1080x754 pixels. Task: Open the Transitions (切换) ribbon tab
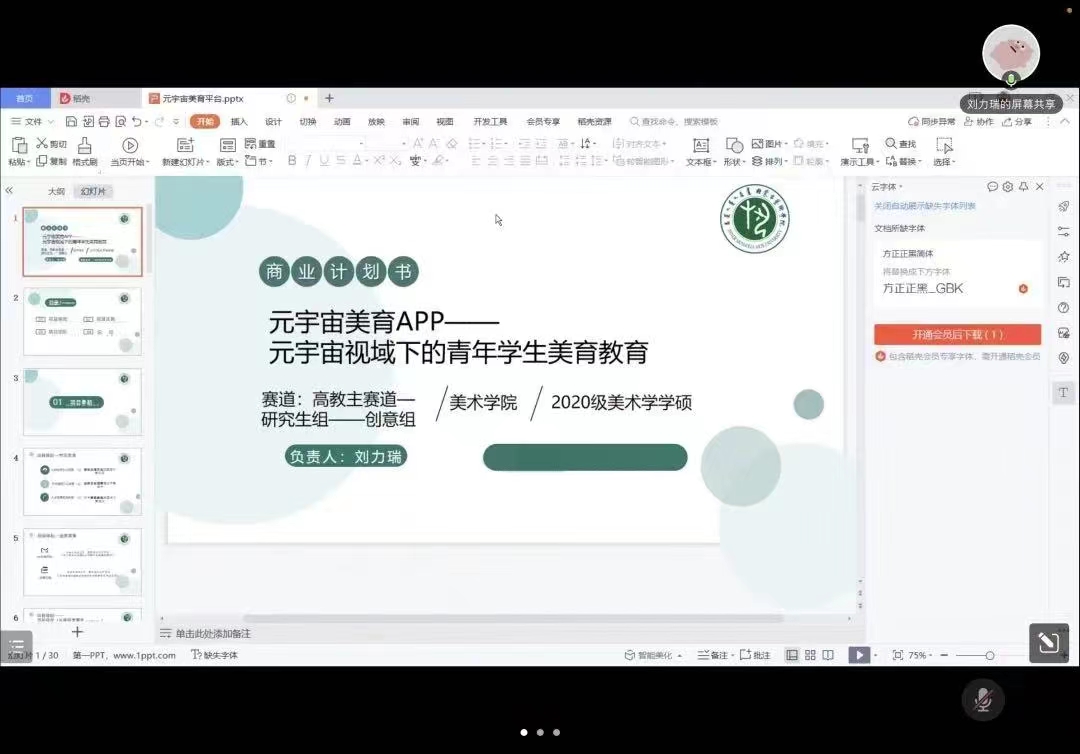click(308, 122)
